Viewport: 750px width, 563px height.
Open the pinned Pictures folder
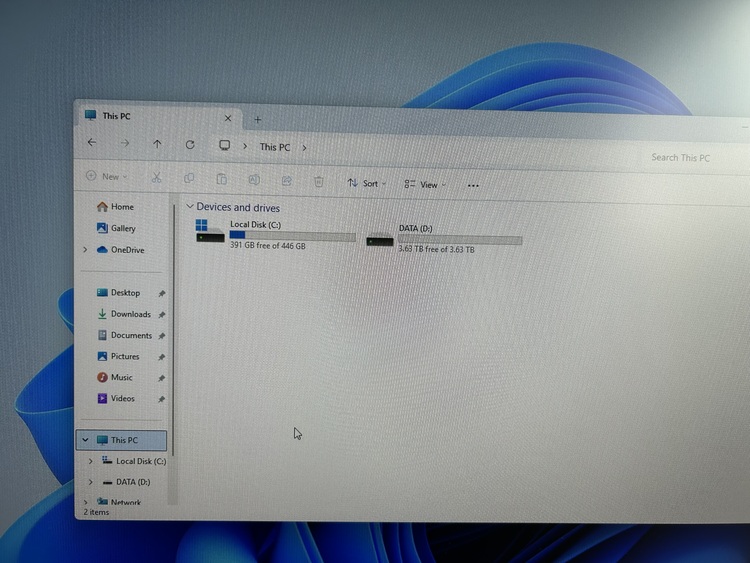point(125,356)
